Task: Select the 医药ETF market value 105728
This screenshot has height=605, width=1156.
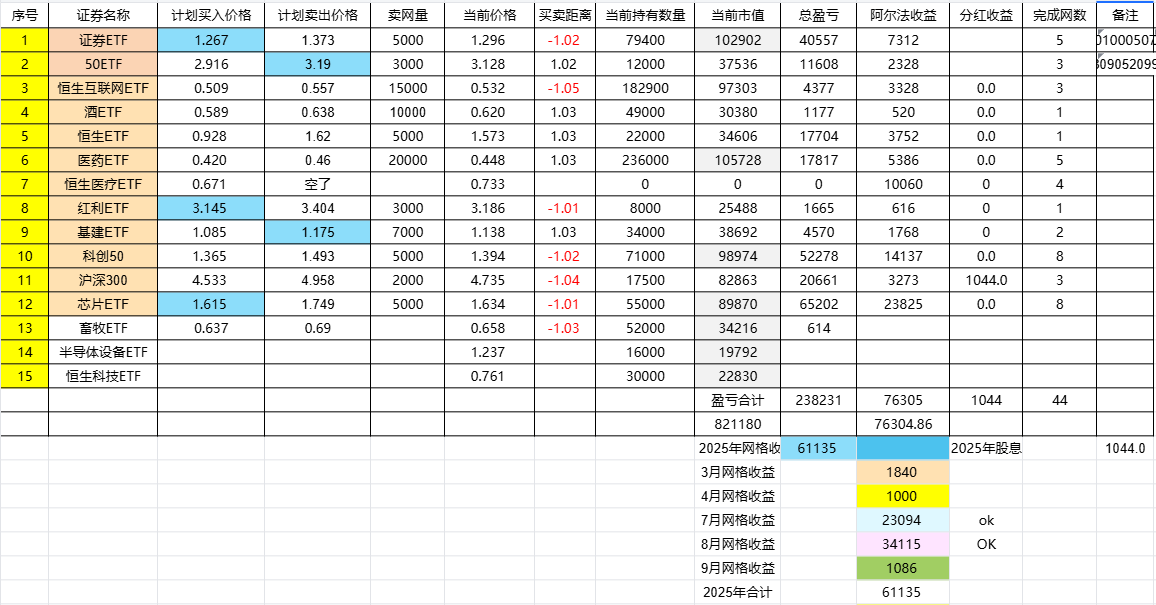Action: tap(737, 160)
